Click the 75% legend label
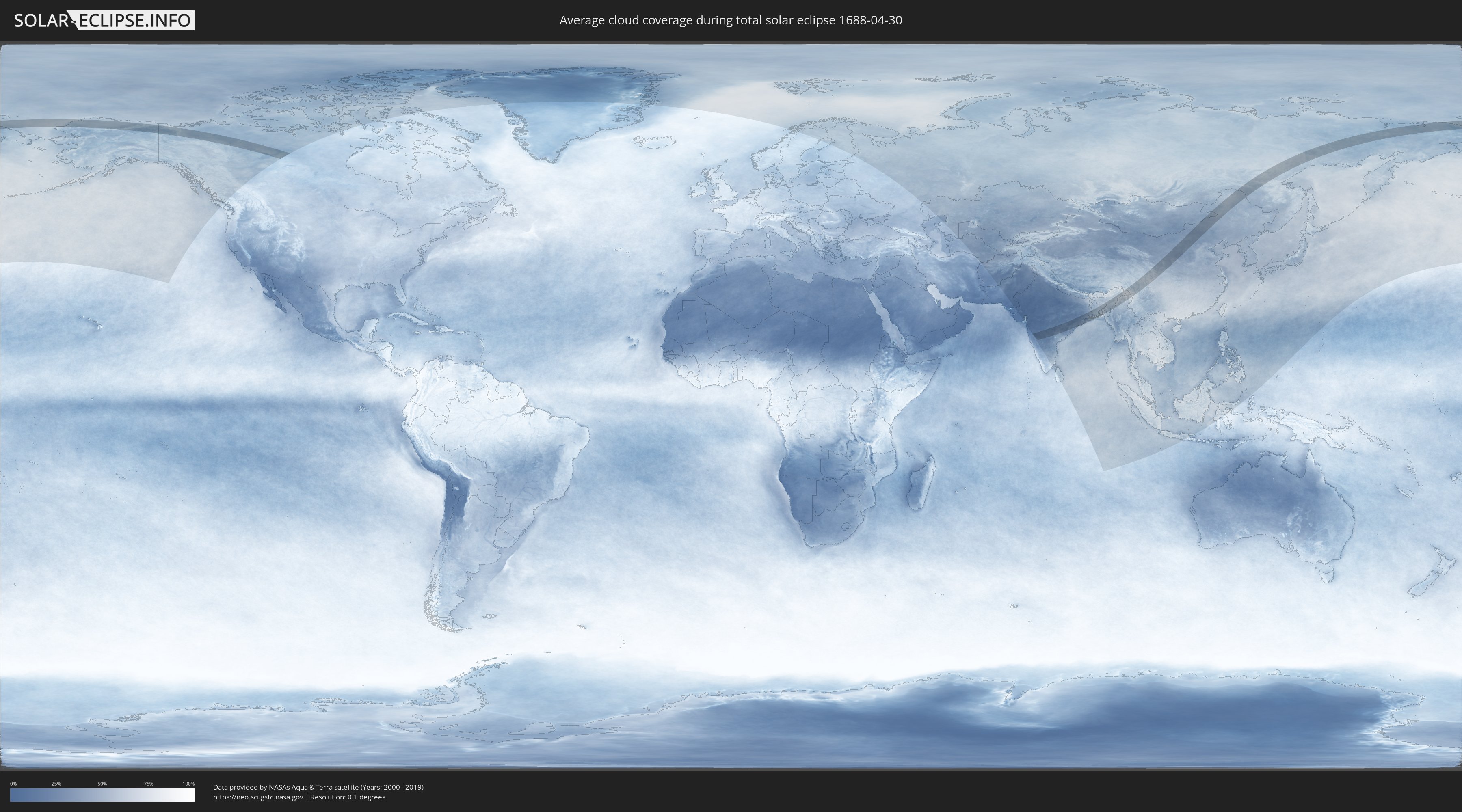Image resolution: width=1462 pixels, height=812 pixels. pos(148,784)
